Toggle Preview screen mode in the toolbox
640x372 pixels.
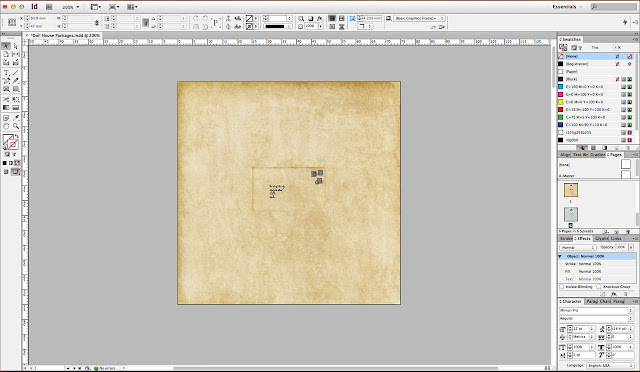tap(16, 172)
